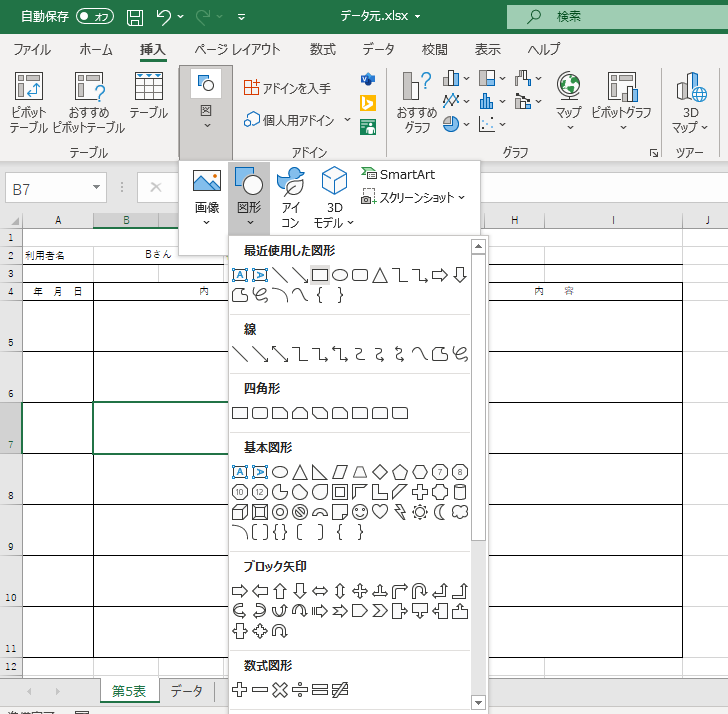Select cell containing Bさん
The width and height of the screenshot is (728, 714).
158,255
